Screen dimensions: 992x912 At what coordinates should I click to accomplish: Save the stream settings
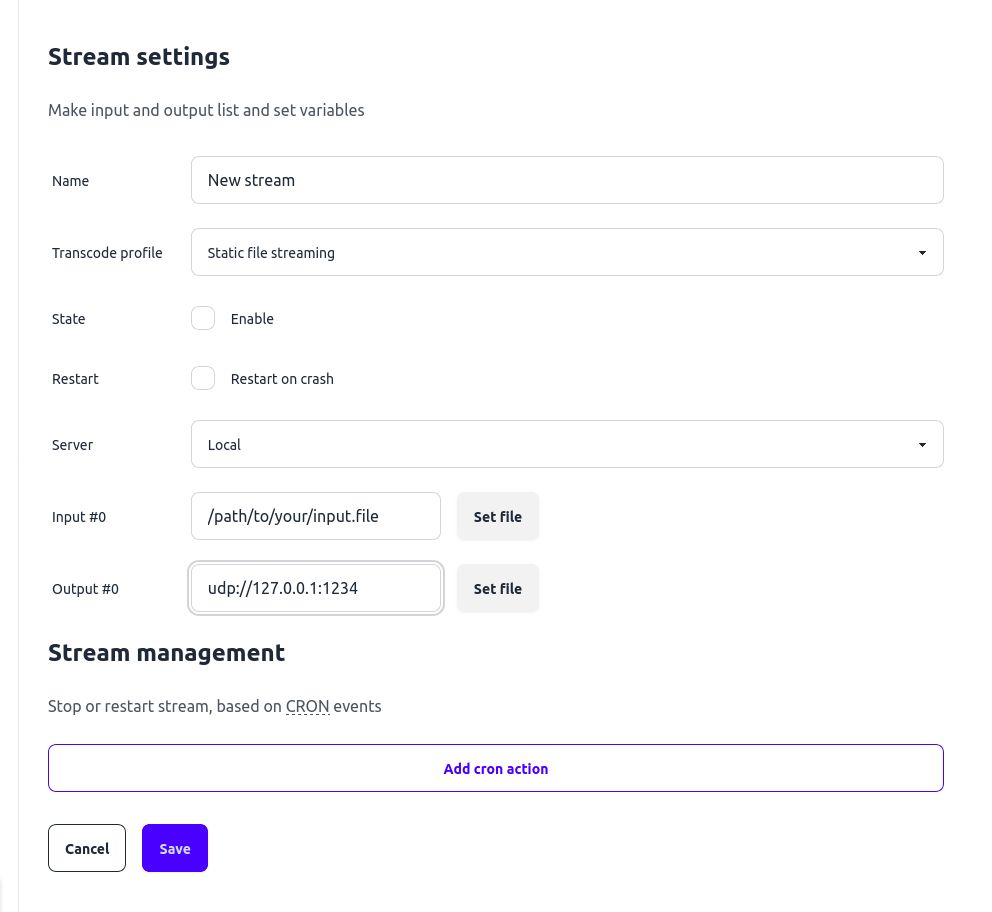click(174, 848)
